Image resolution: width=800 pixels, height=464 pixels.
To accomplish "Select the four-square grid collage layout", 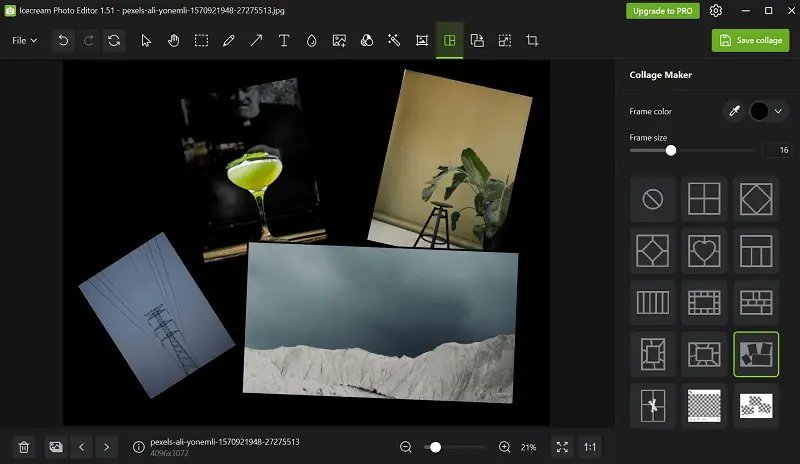I will click(704, 199).
